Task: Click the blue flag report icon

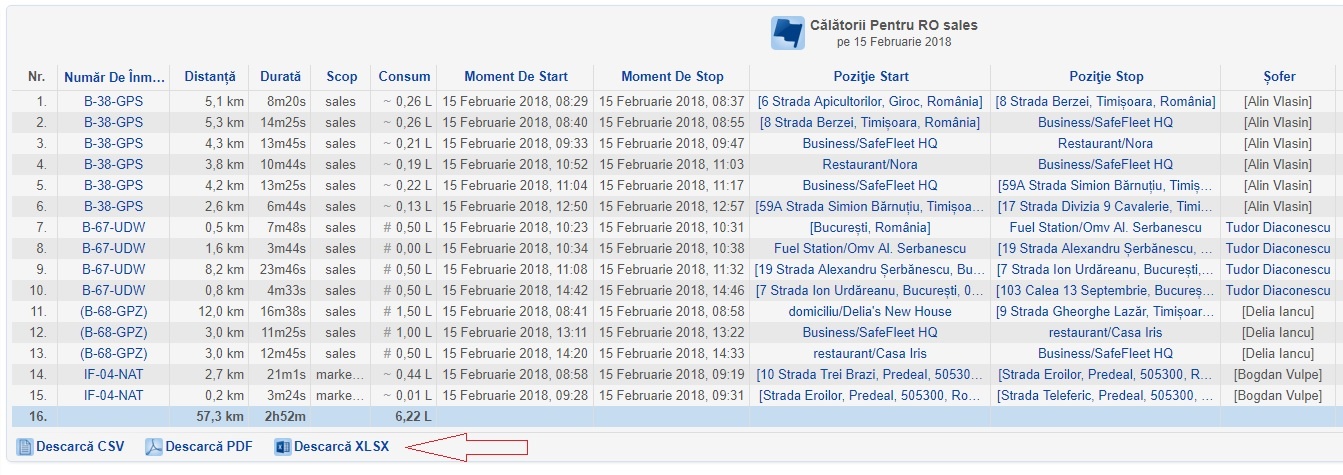Action: click(x=788, y=33)
